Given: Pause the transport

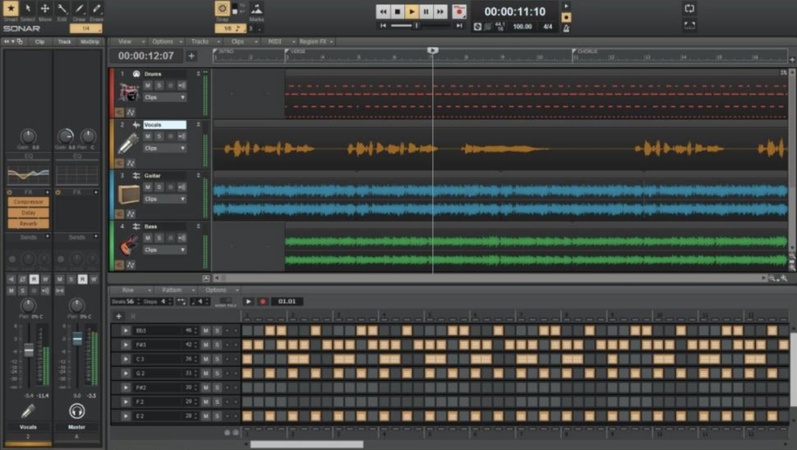Looking at the screenshot, I should point(426,11).
